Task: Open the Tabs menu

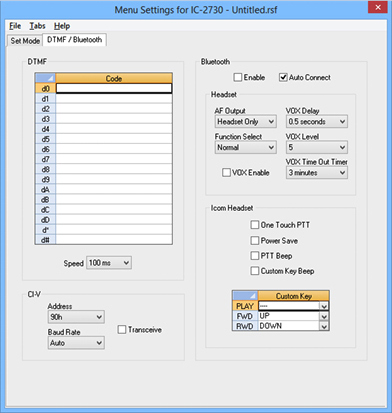Action: [37, 26]
